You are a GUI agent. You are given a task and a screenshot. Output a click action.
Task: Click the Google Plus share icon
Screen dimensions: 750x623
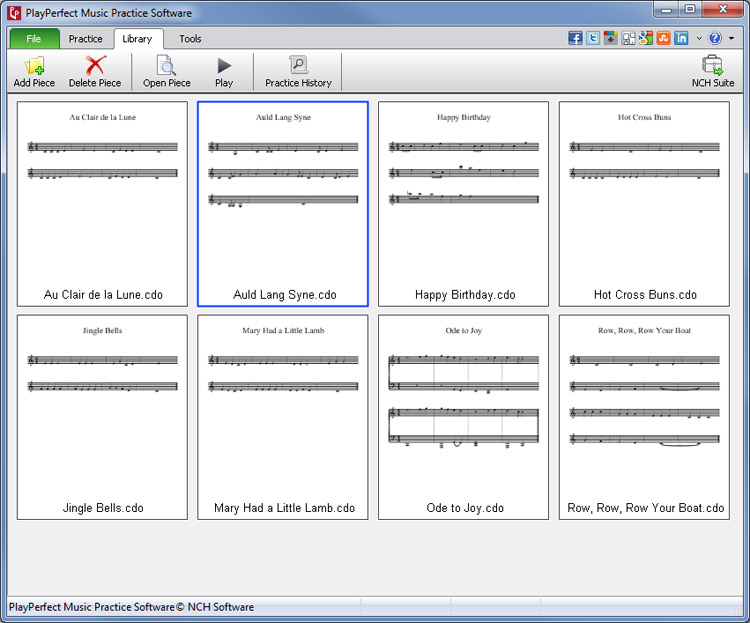610,38
